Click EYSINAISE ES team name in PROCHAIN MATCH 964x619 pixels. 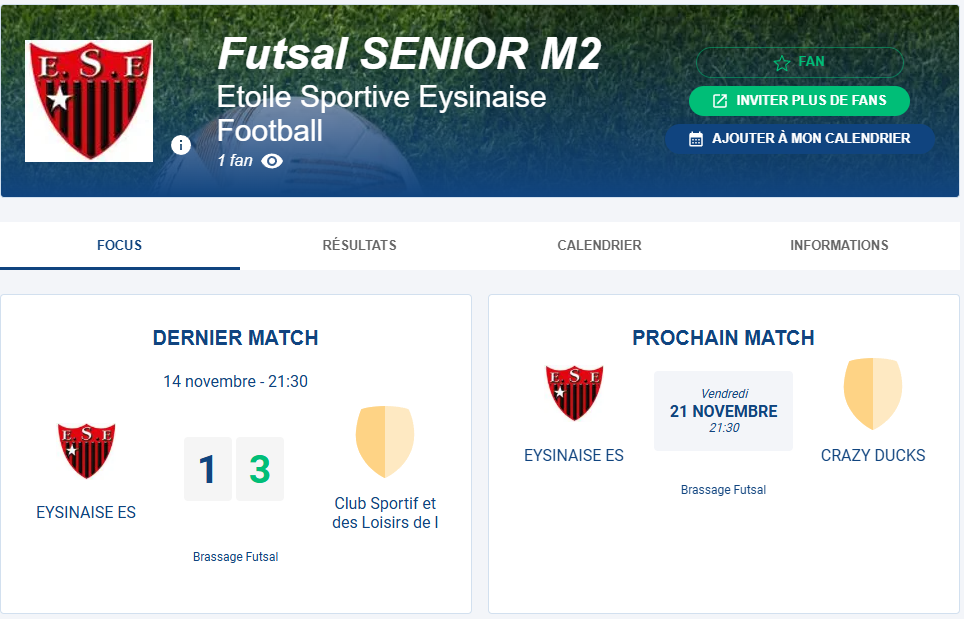pyautogui.click(x=574, y=454)
